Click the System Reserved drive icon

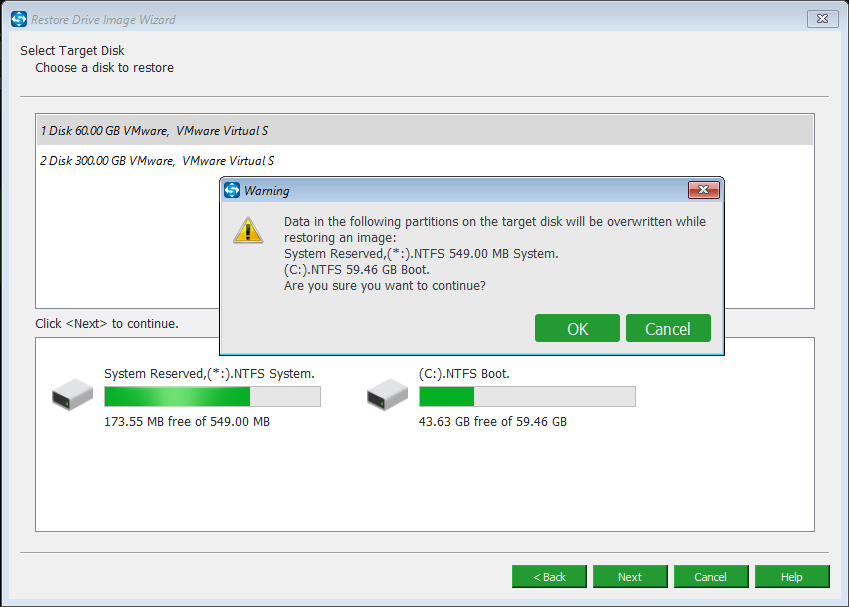click(x=72, y=394)
